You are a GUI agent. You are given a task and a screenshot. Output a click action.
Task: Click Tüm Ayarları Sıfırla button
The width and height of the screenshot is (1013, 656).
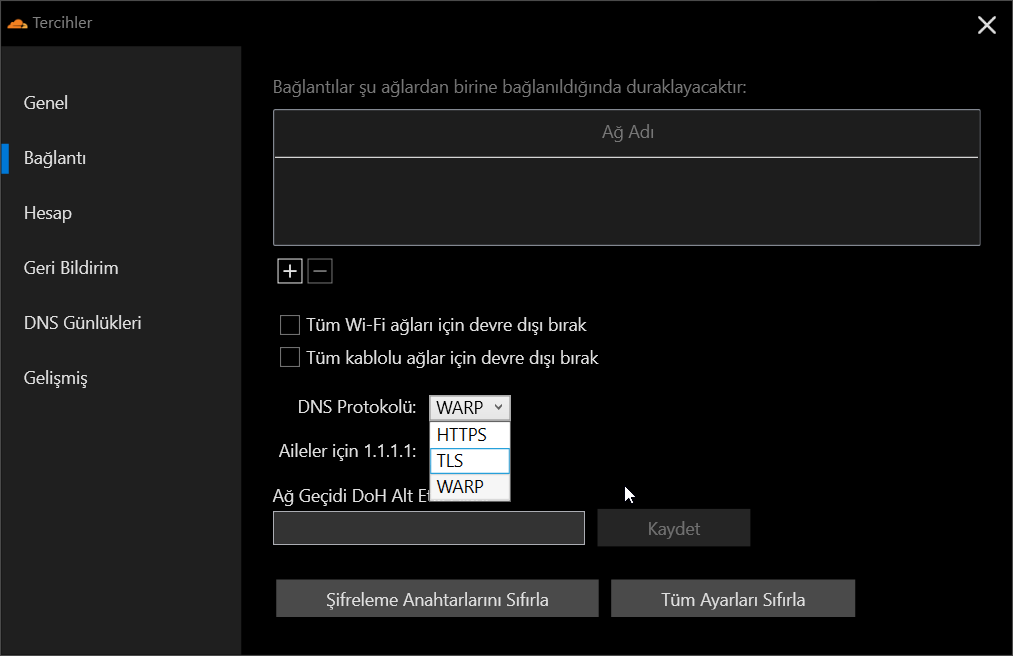click(x=733, y=598)
